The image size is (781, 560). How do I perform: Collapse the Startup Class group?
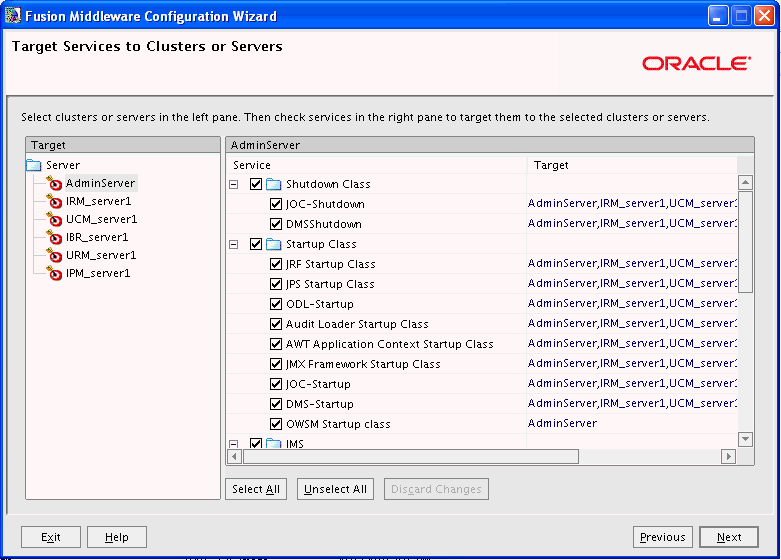[x=234, y=244]
